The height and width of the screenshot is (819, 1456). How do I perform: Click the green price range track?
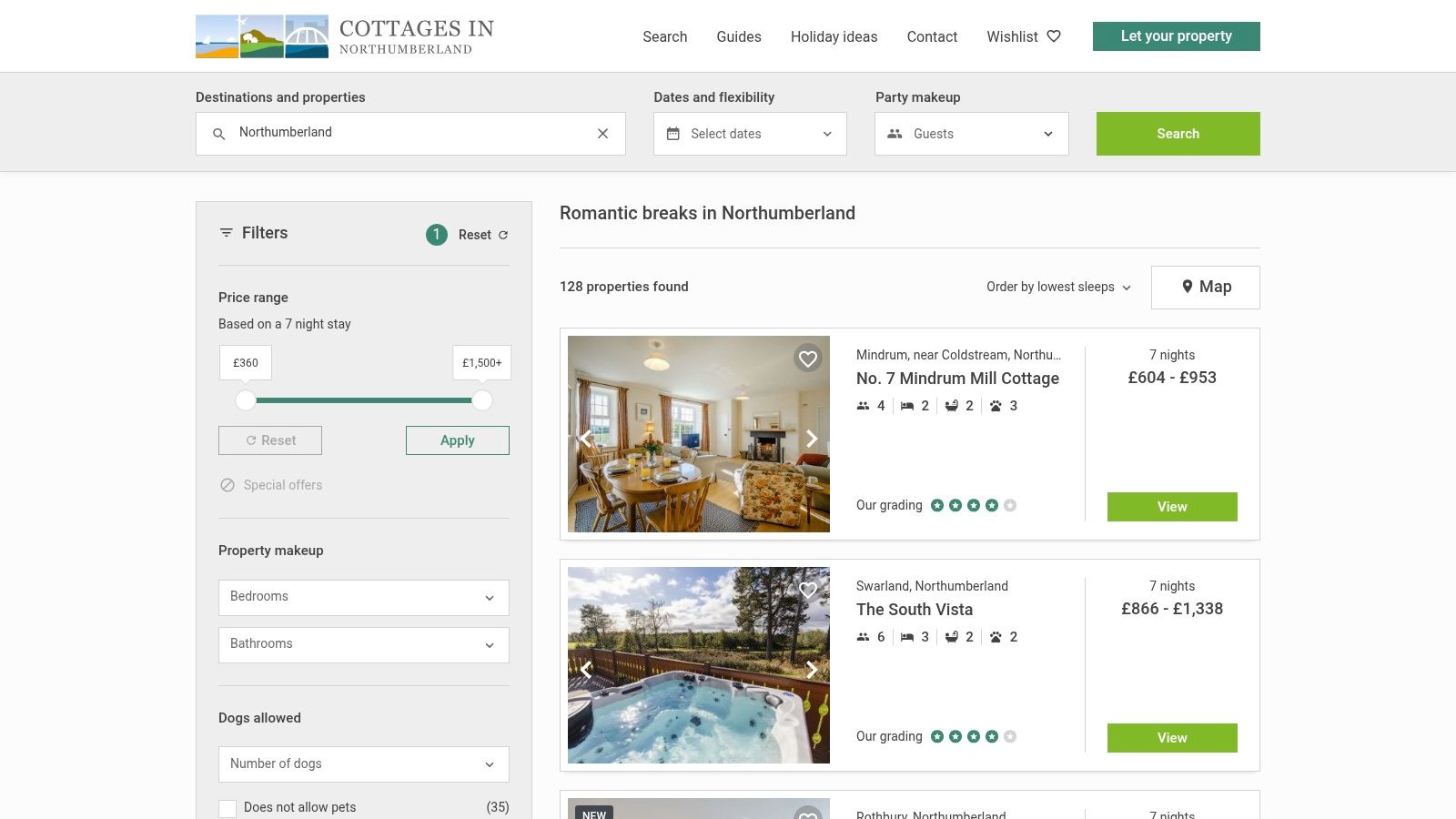coord(364,400)
